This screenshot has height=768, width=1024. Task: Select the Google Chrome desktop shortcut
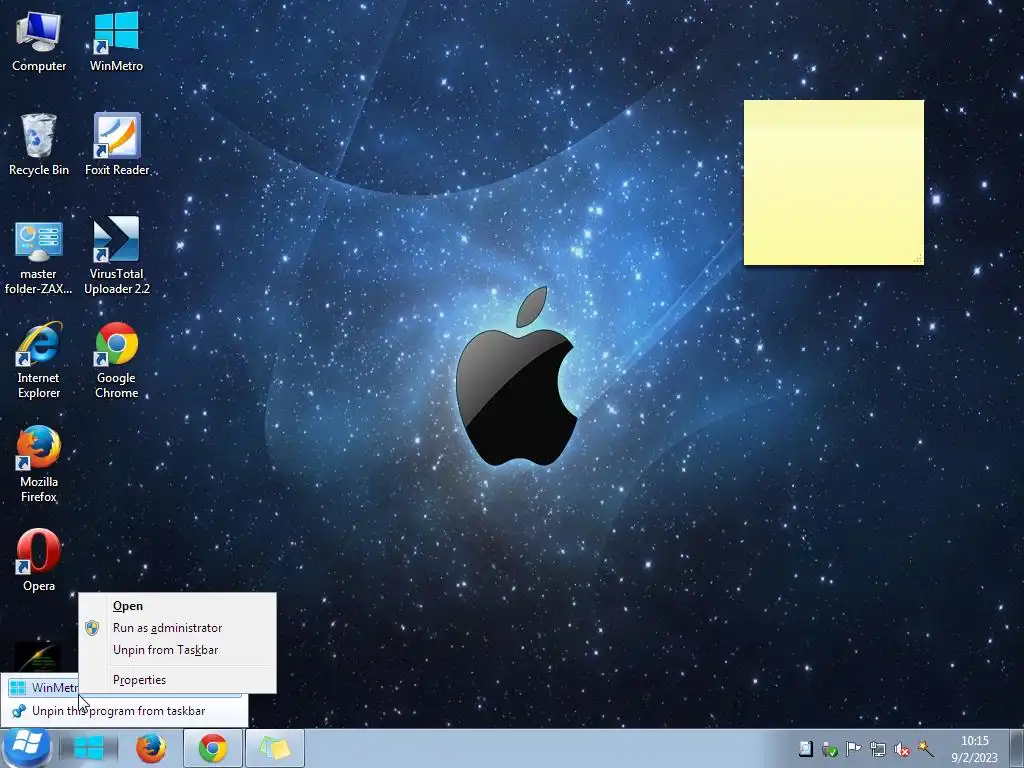point(116,360)
